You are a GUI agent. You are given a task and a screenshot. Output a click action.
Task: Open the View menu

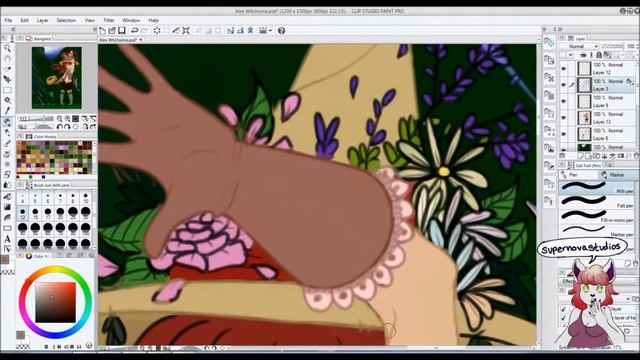tap(89, 20)
